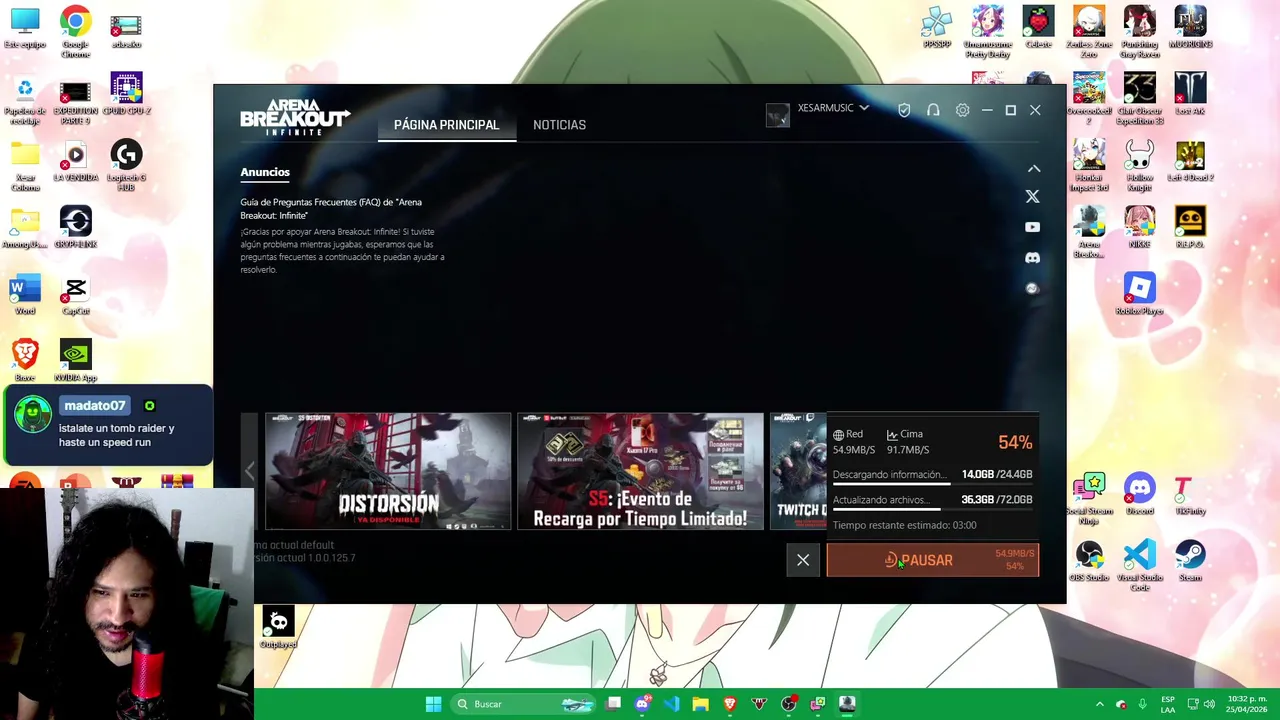Select the Red network speed indicator
The image size is (1280, 720).
coord(854,442)
